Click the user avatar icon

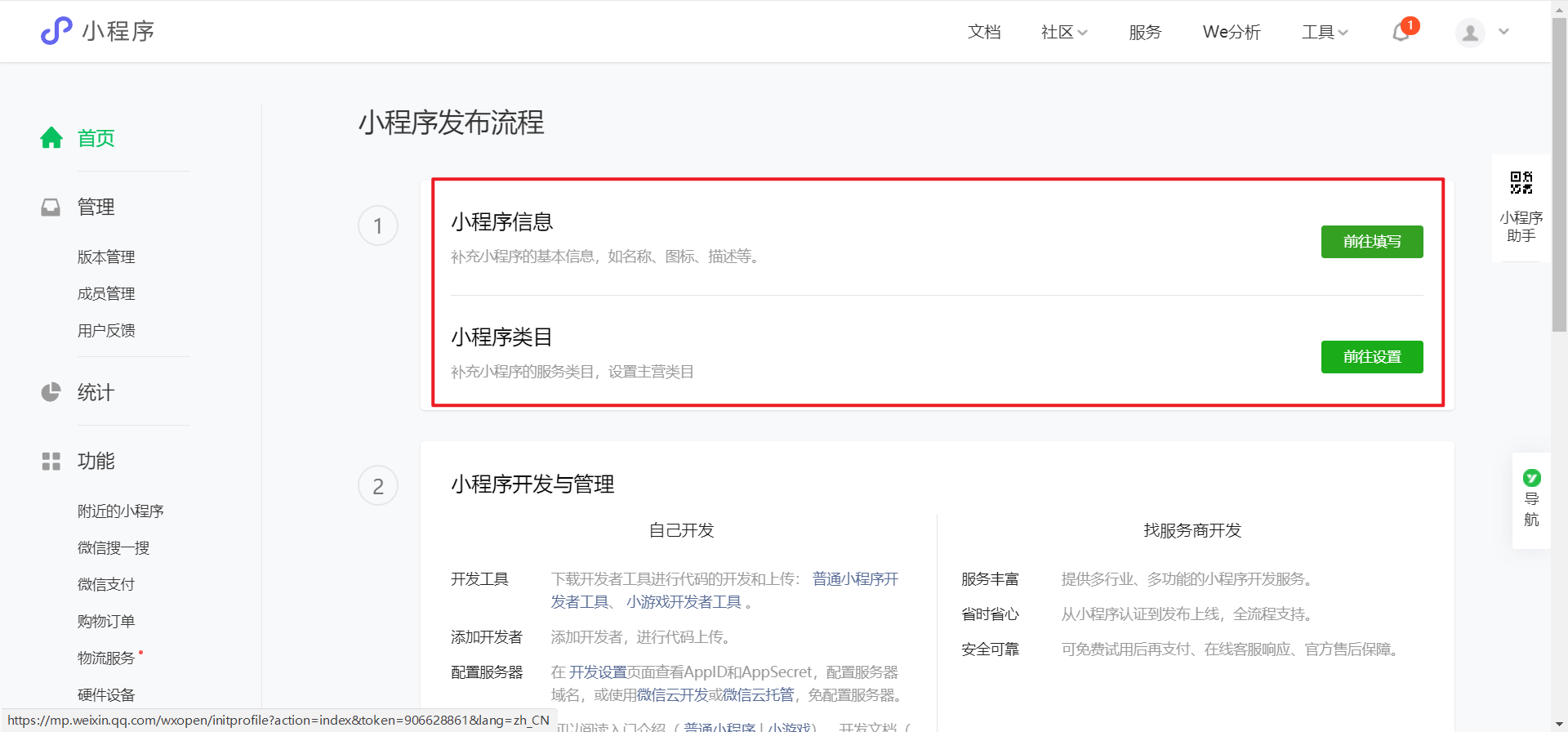[x=1470, y=33]
